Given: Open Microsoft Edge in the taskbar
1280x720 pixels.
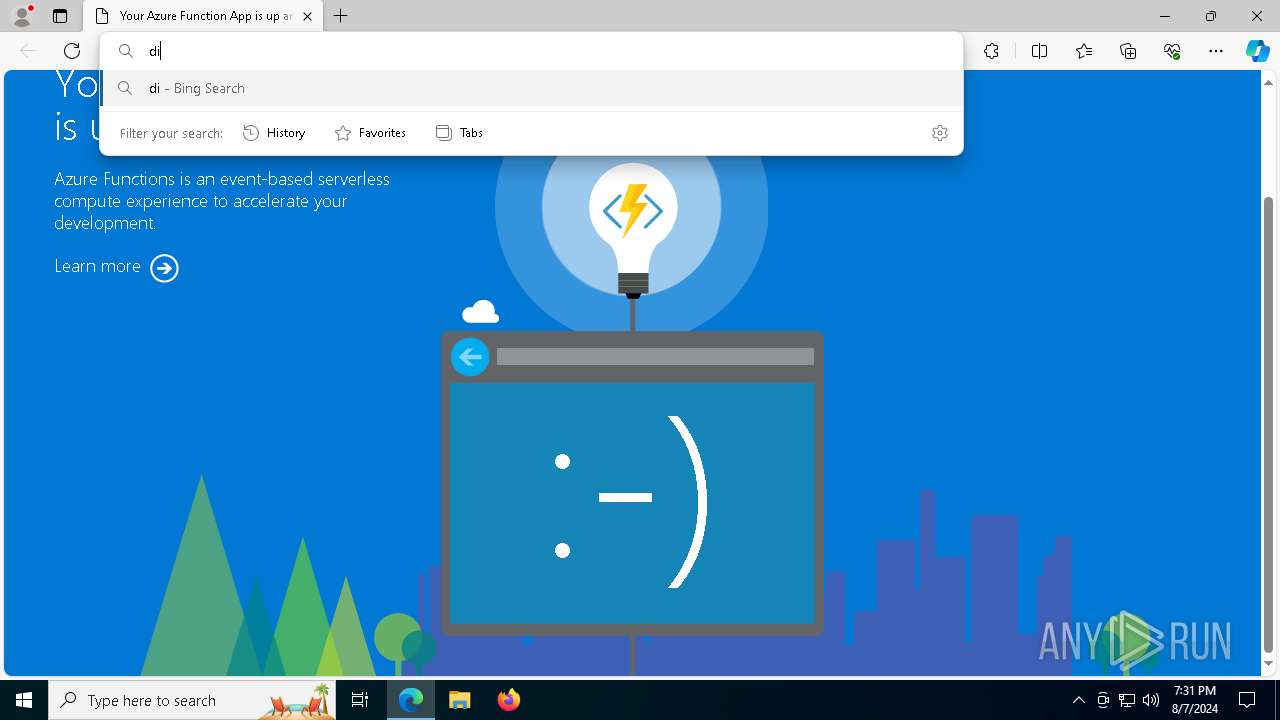Looking at the screenshot, I should tap(411, 700).
